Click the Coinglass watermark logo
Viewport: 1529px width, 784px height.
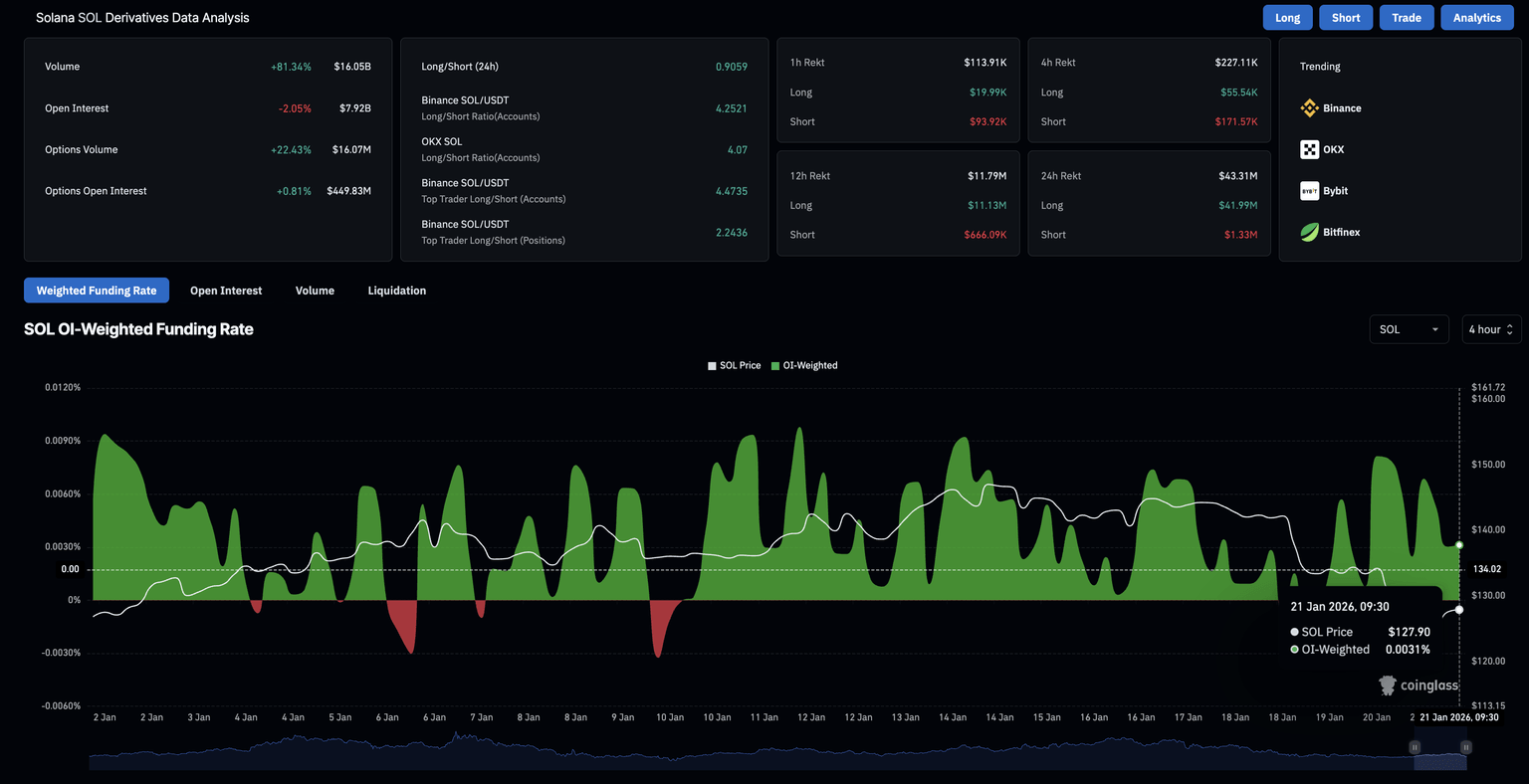[x=1388, y=685]
